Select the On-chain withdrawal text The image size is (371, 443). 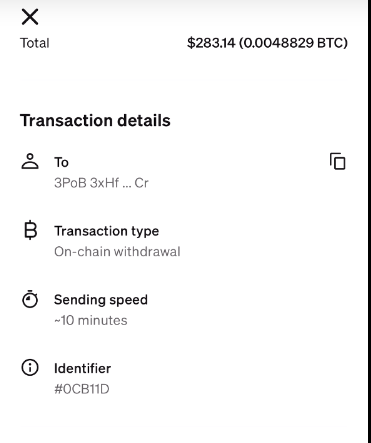click(117, 252)
